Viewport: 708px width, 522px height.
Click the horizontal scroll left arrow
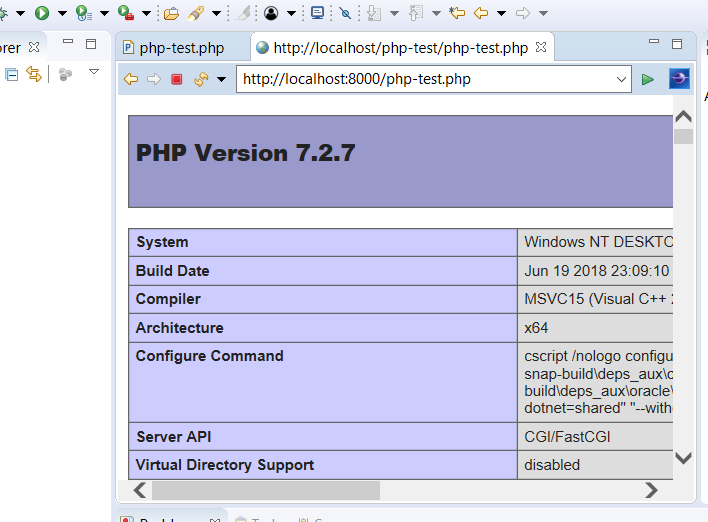tap(140, 490)
